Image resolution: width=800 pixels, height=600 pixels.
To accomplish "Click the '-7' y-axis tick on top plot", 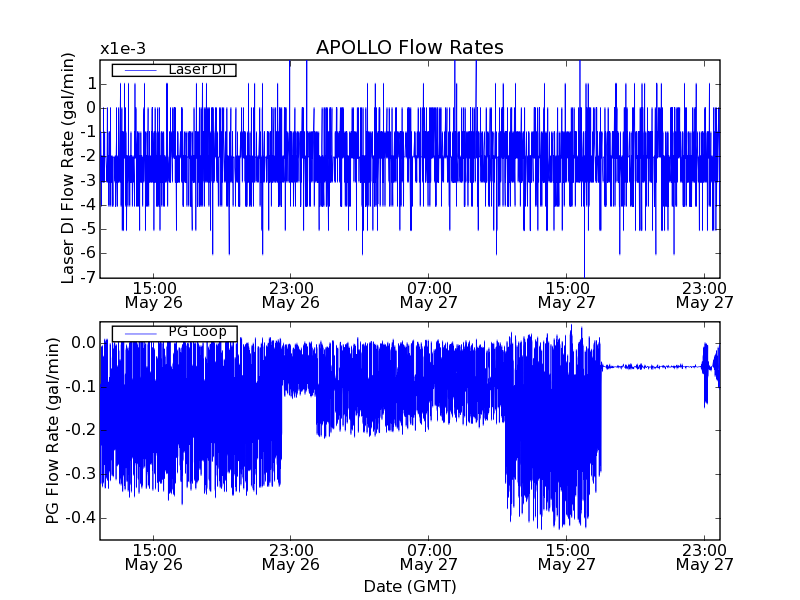I will (89, 277).
